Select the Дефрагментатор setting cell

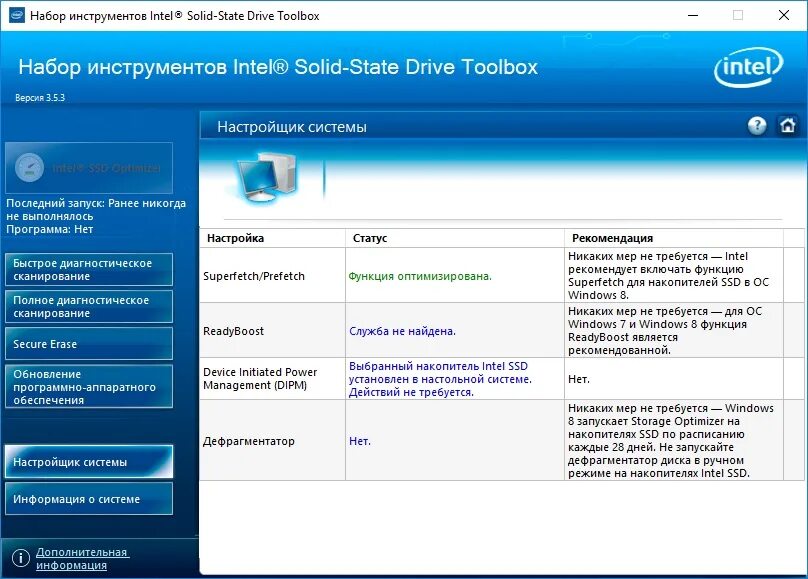point(273,441)
